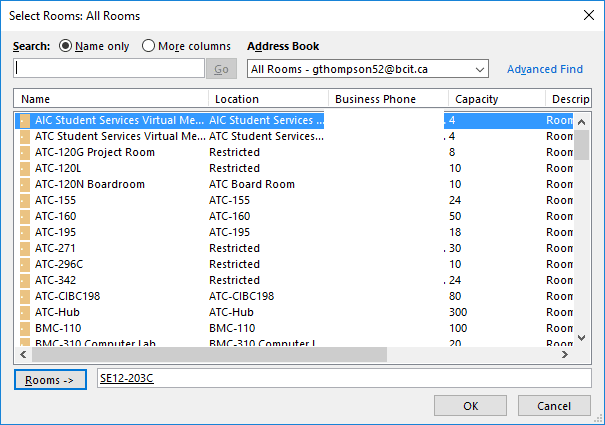Screen dimensions: 605x425
Task: Click inside the Search text box
Action: point(109,68)
